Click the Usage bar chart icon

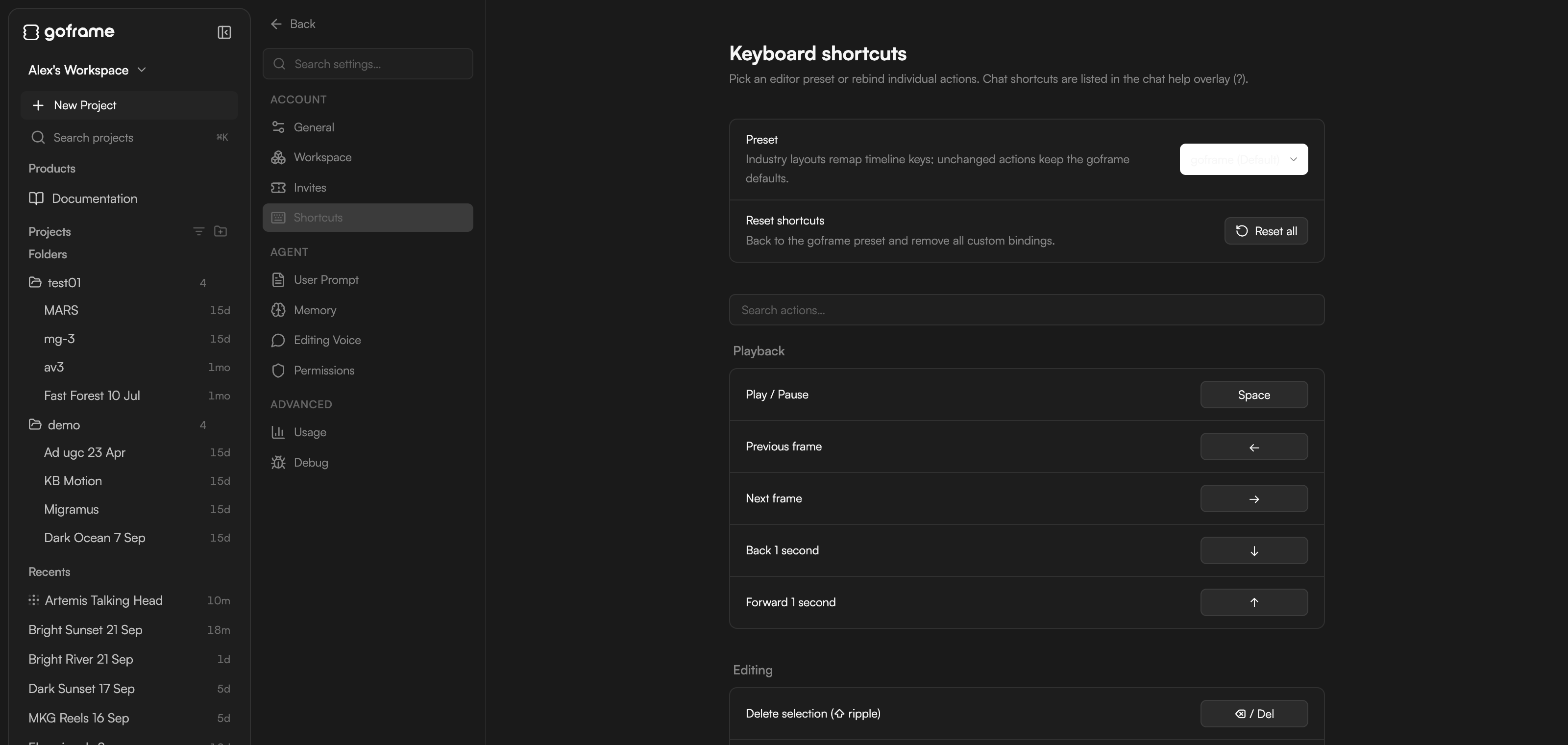[278, 432]
